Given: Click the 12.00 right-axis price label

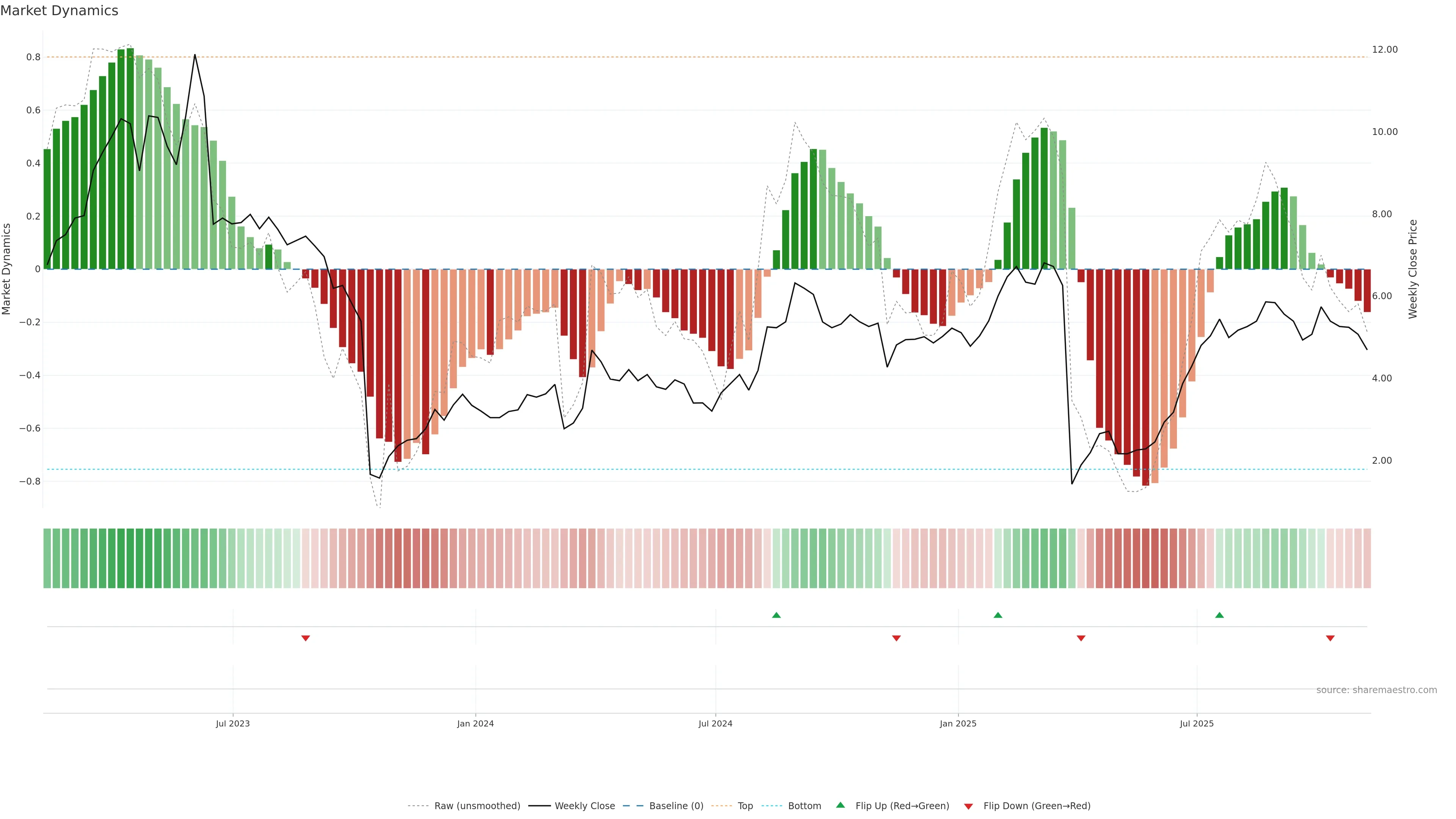Looking at the screenshot, I should (x=1384, y=50).
